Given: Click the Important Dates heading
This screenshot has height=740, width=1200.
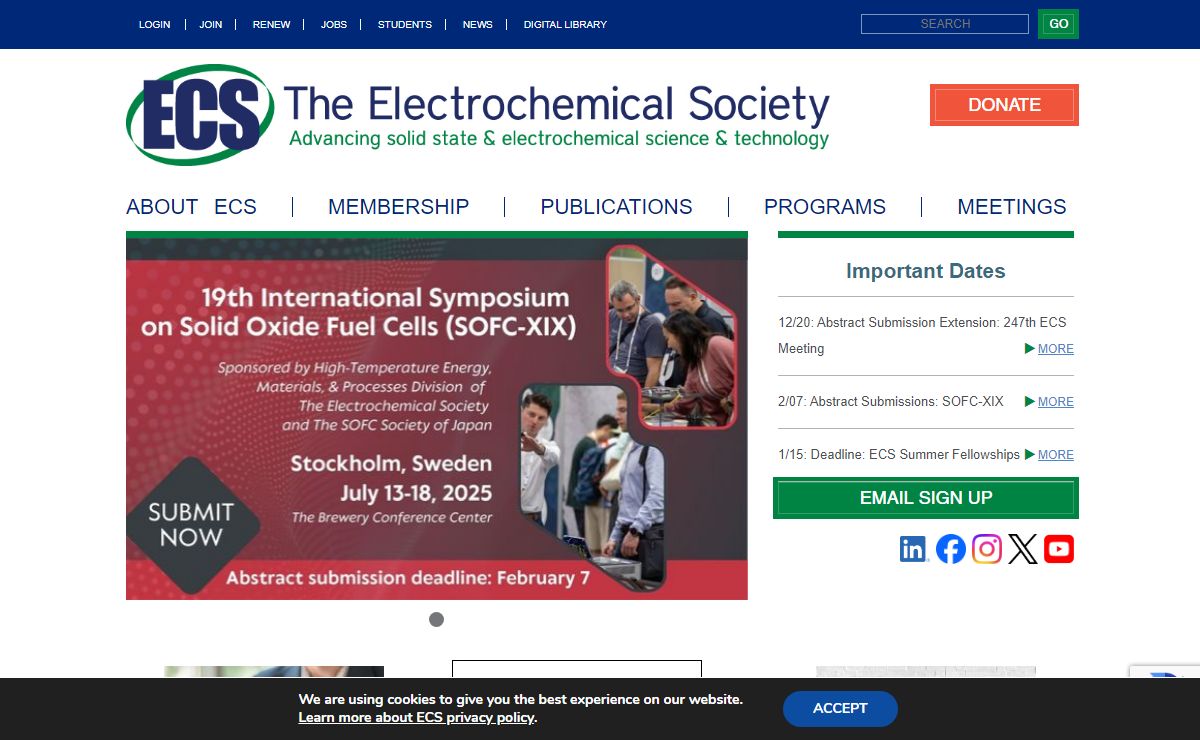Looking at the screenshot, I should (x=926, y=271).
